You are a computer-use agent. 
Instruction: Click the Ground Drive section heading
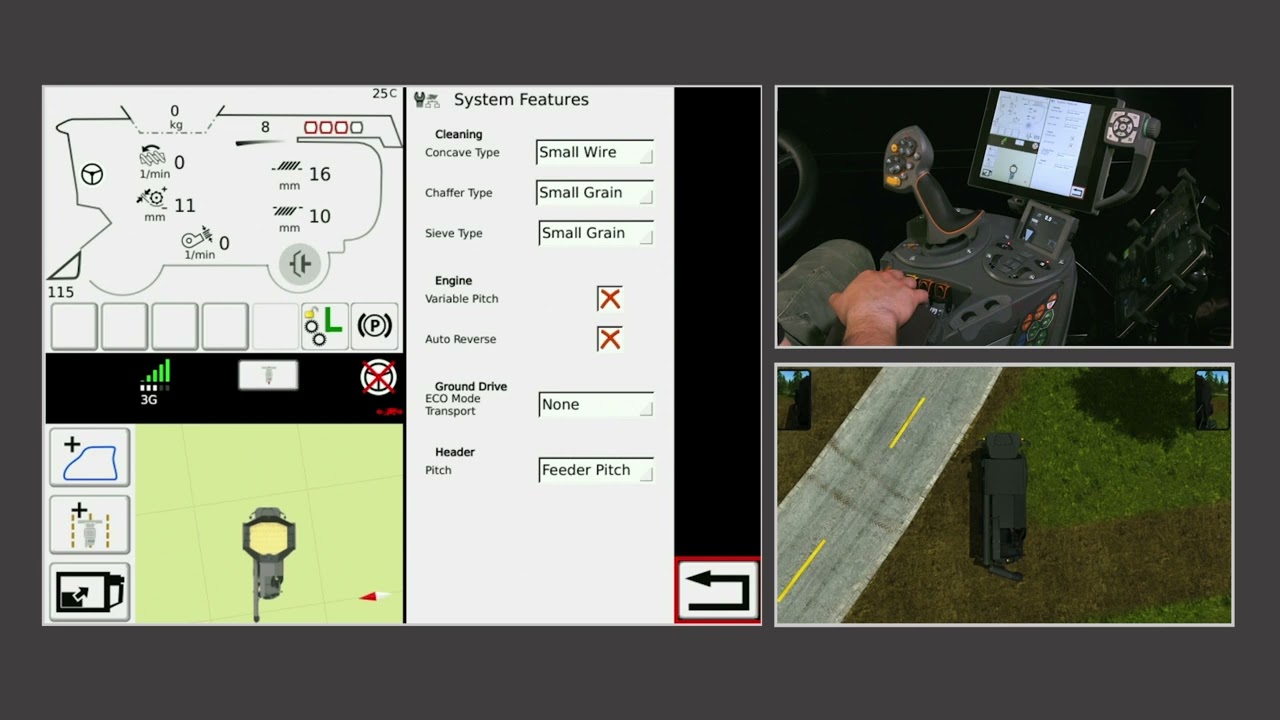click(x=471, y=386)
